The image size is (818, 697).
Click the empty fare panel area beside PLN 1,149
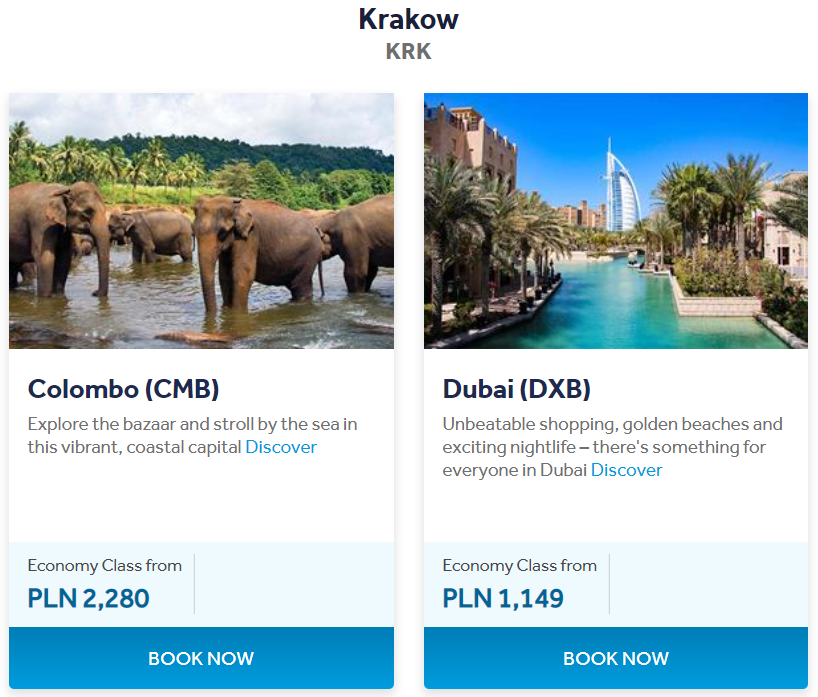pos(708,584)
